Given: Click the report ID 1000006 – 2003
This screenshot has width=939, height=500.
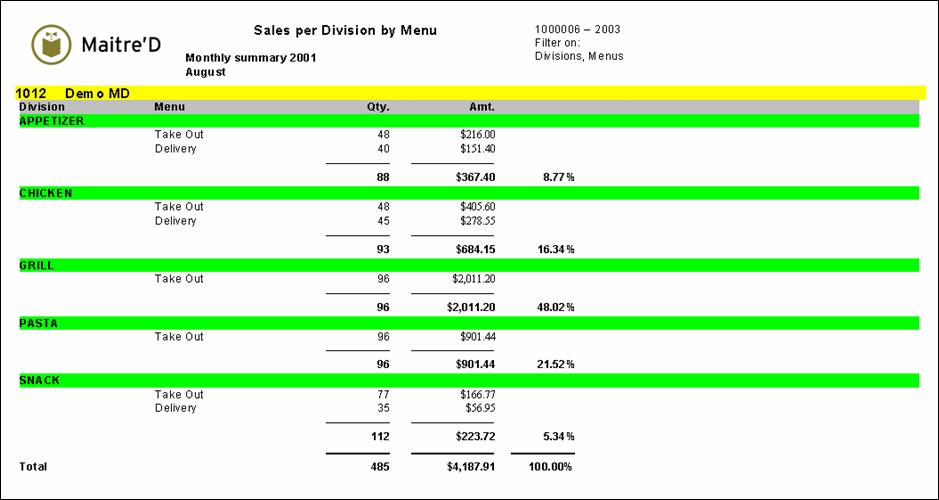Looking at the screenshot, I should 578,30.
